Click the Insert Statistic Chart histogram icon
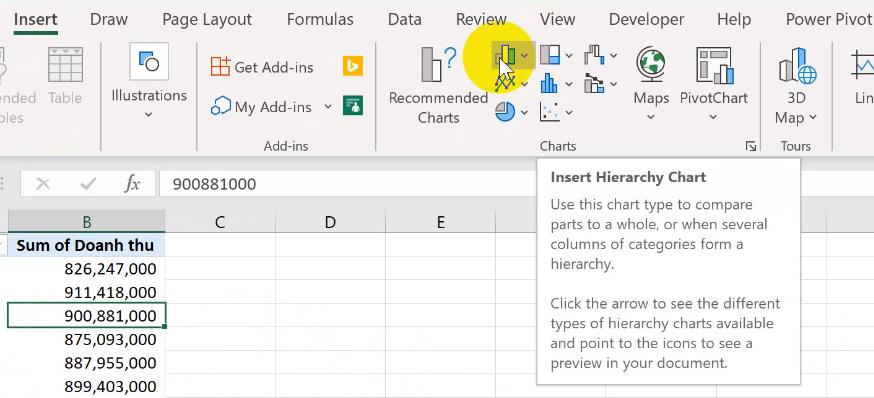This screenshot has width=874, height=398. (x=549, y=84)
